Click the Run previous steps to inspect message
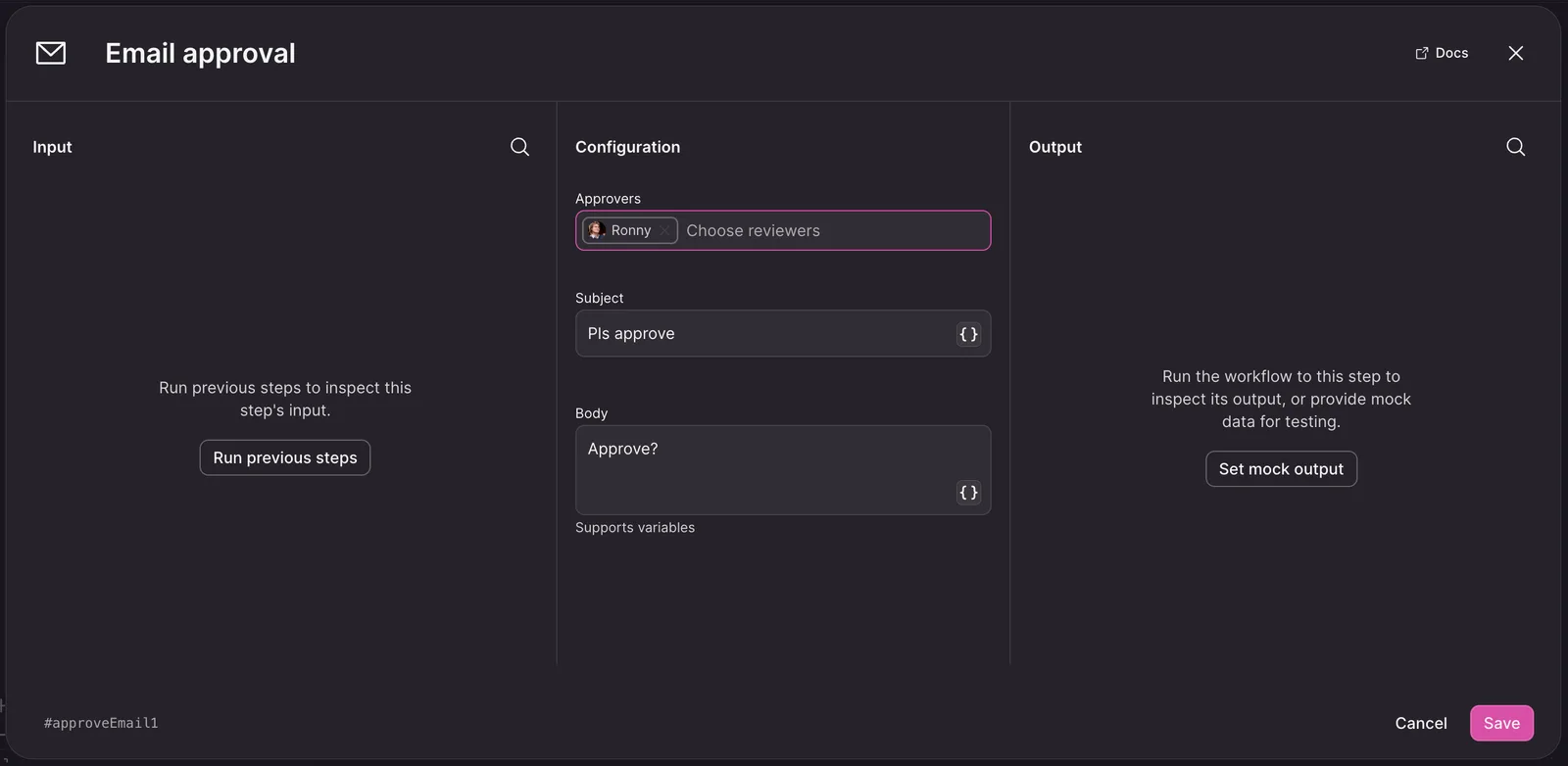Screen dimensions: 1568x766 285,399
